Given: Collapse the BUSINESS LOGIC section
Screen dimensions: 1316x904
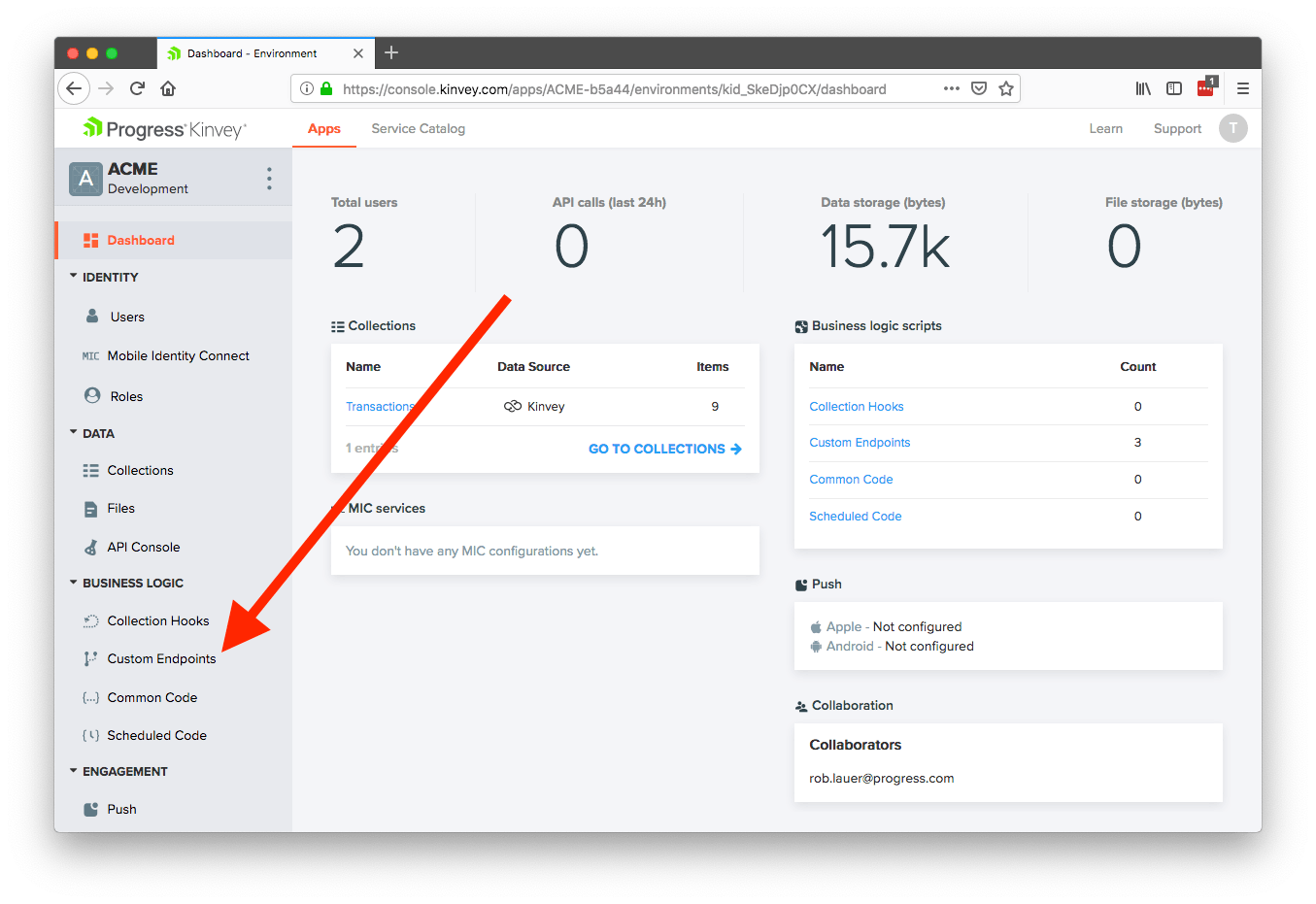Looking at the screenshot, I should click(74, 583).
